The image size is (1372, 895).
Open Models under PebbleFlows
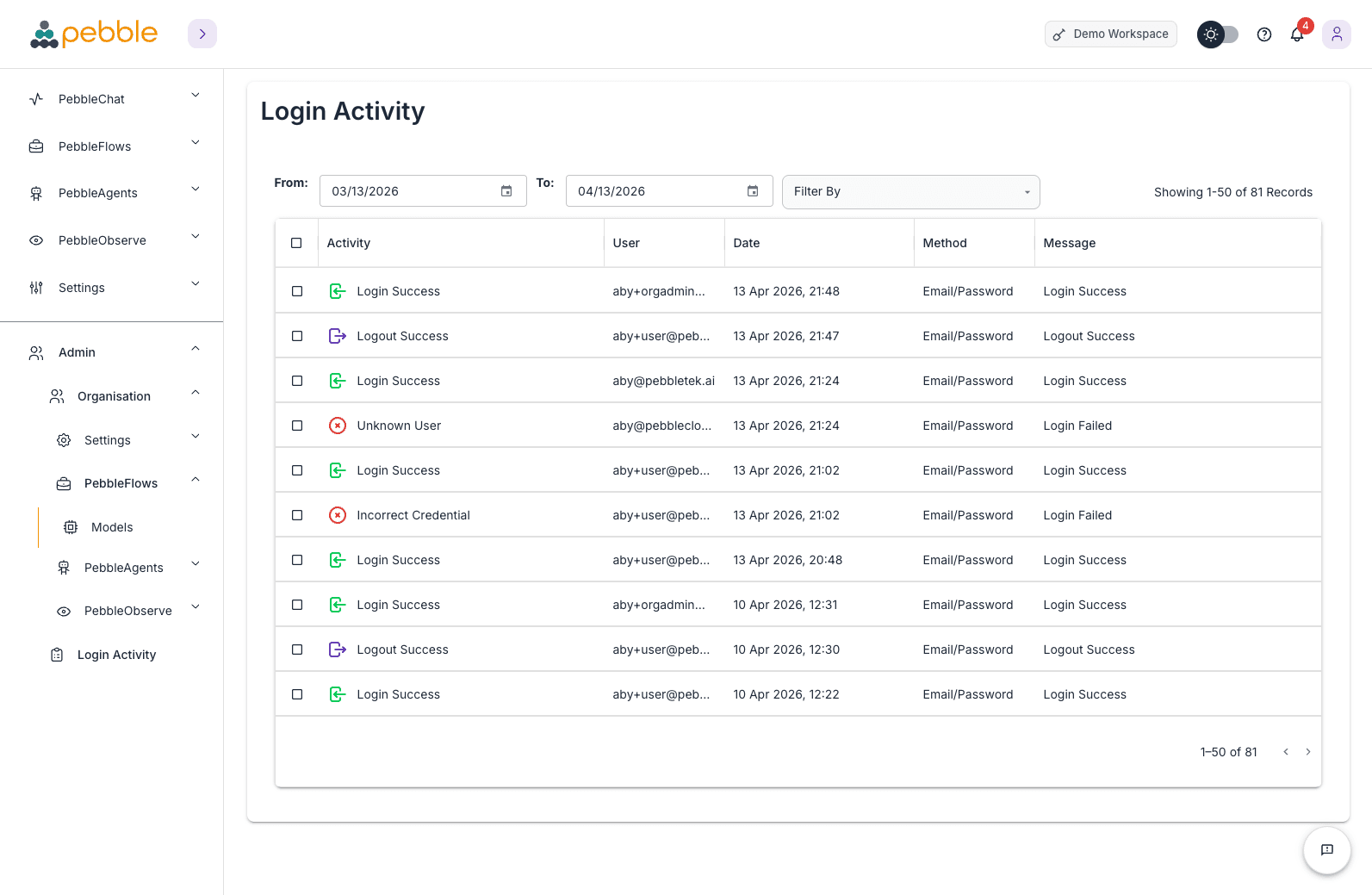coord(112,527)
